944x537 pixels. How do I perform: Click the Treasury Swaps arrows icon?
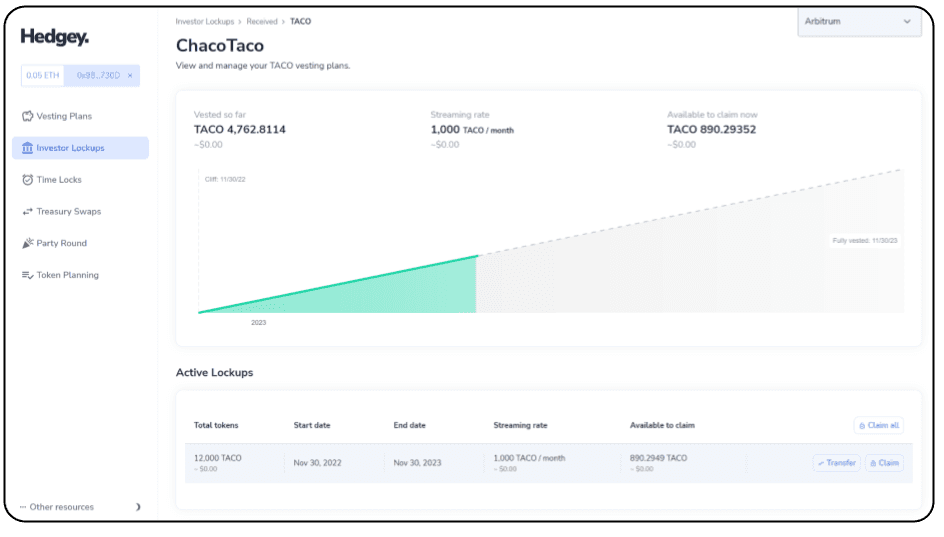[27, 212]
